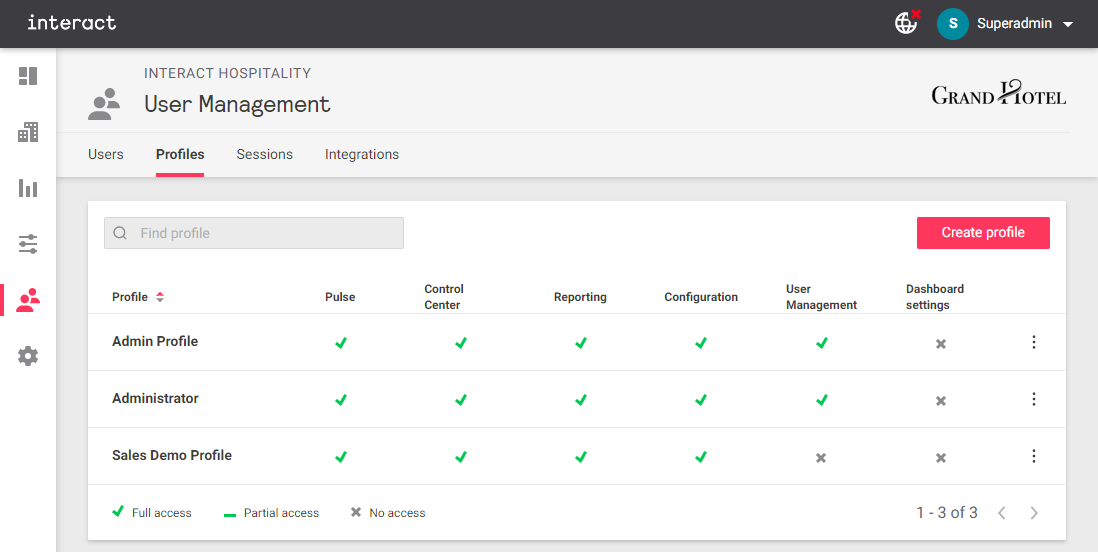Sort by the Profile column arrows

click(160, 297)
